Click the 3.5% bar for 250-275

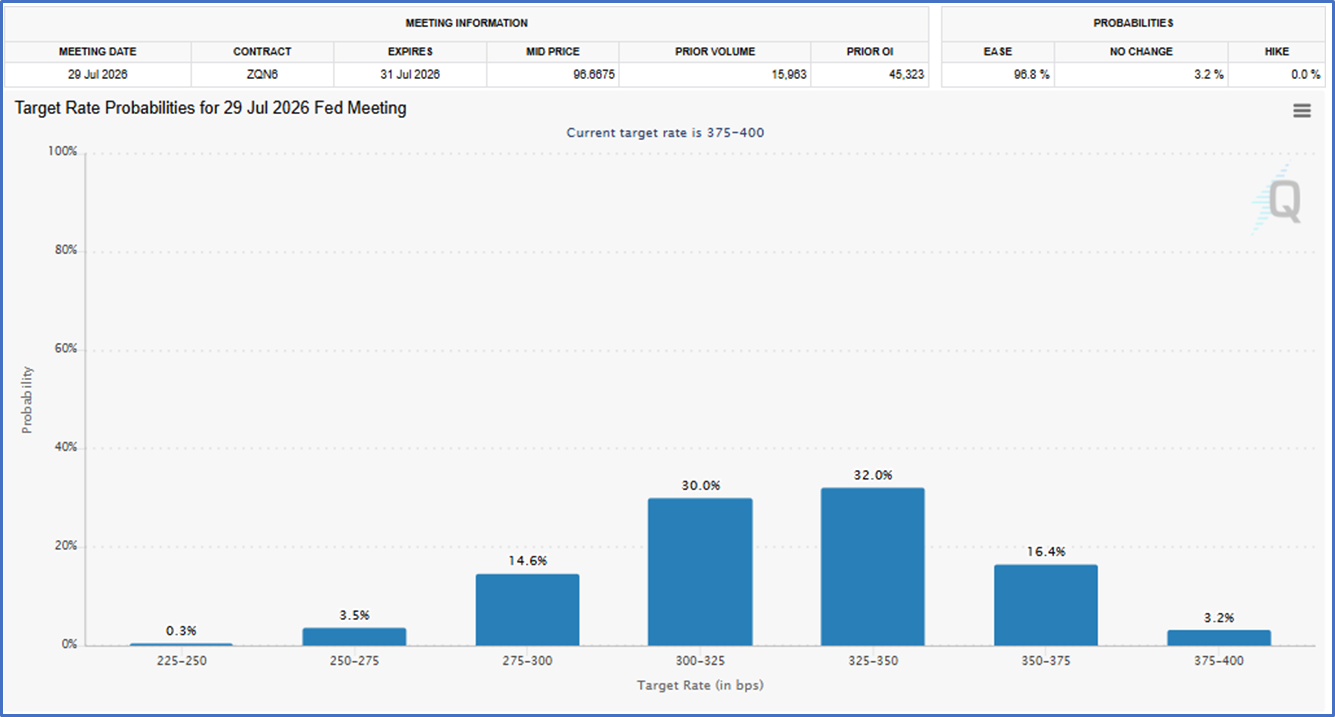click(354, 636)
